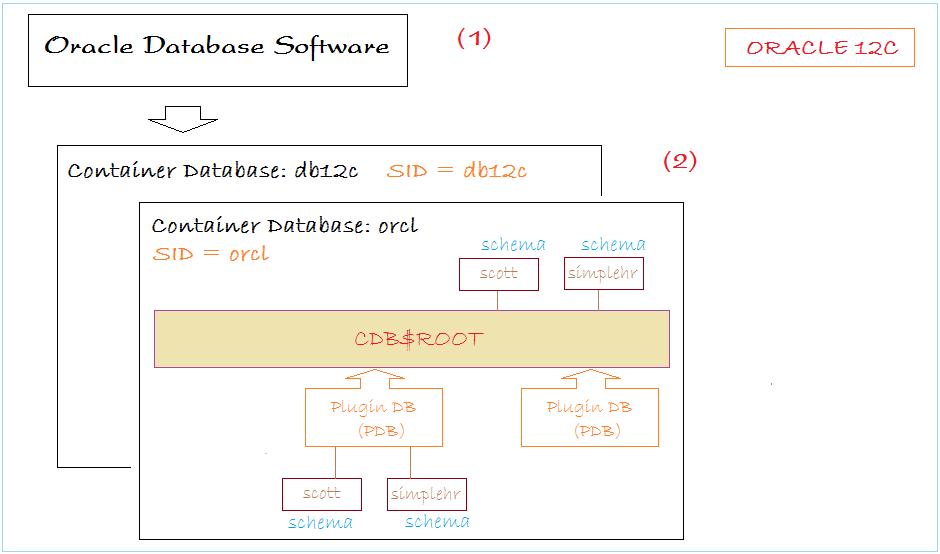940x554 pixels.
Task: Click the Oracle Database Software box
Action: tap(218, 50)
